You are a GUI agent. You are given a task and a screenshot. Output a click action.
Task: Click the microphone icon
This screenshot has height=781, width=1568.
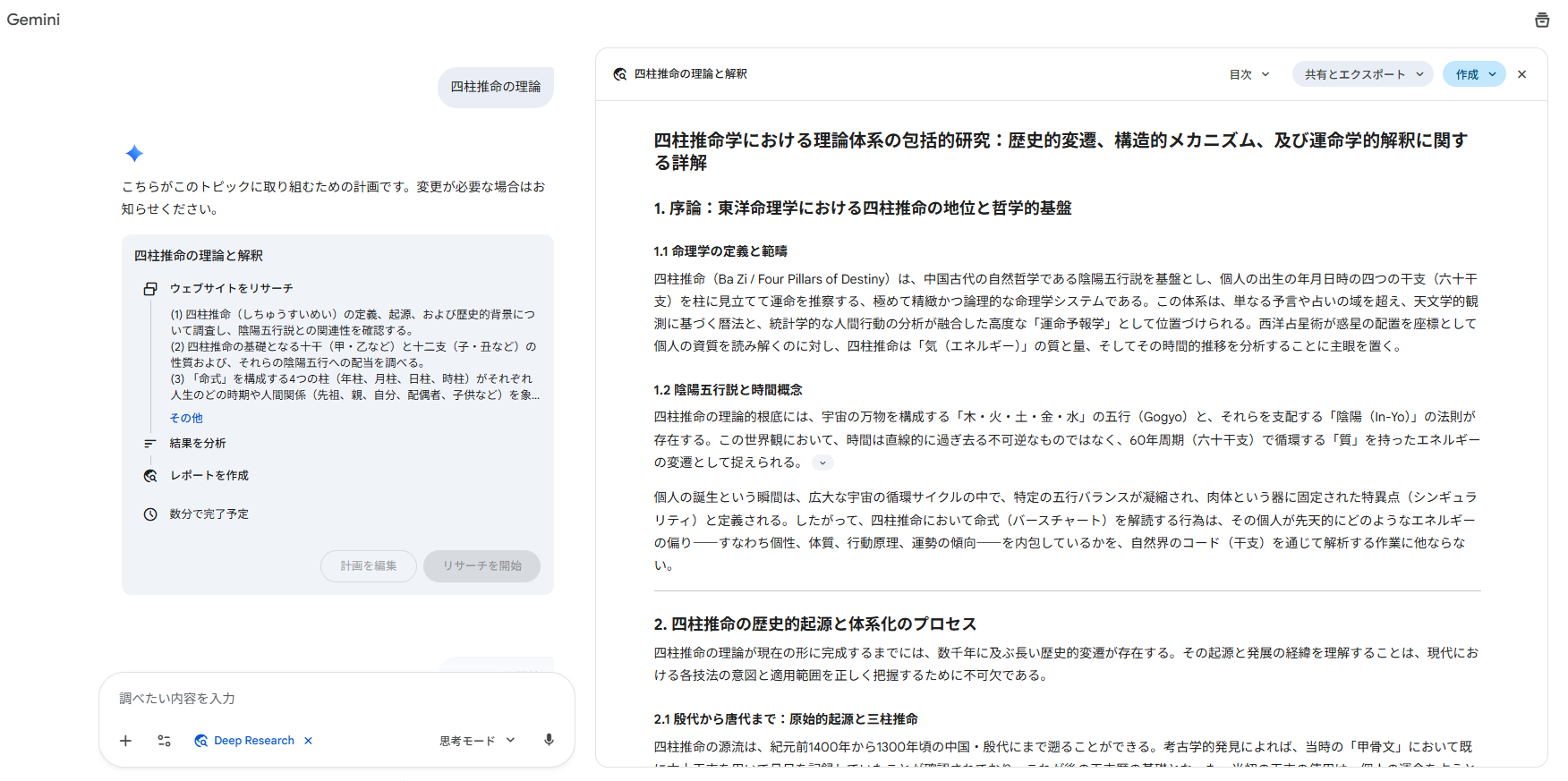pyautogui.click(x=550, y=740)
